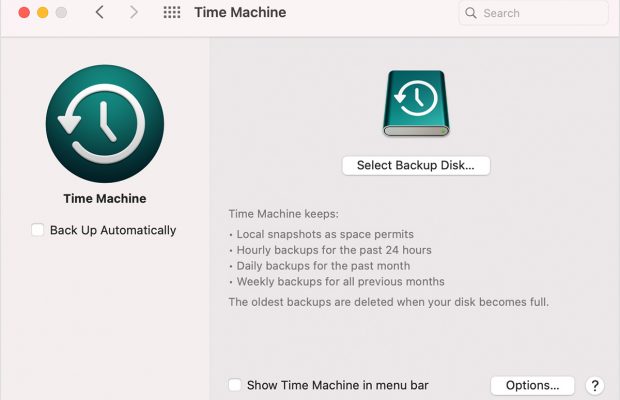Show all preferences via grid icon
620x400 pixels.
172,13
